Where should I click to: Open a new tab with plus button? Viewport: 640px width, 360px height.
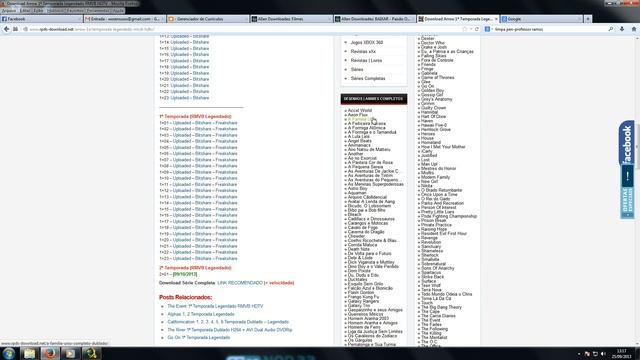[x=588, y=19]
